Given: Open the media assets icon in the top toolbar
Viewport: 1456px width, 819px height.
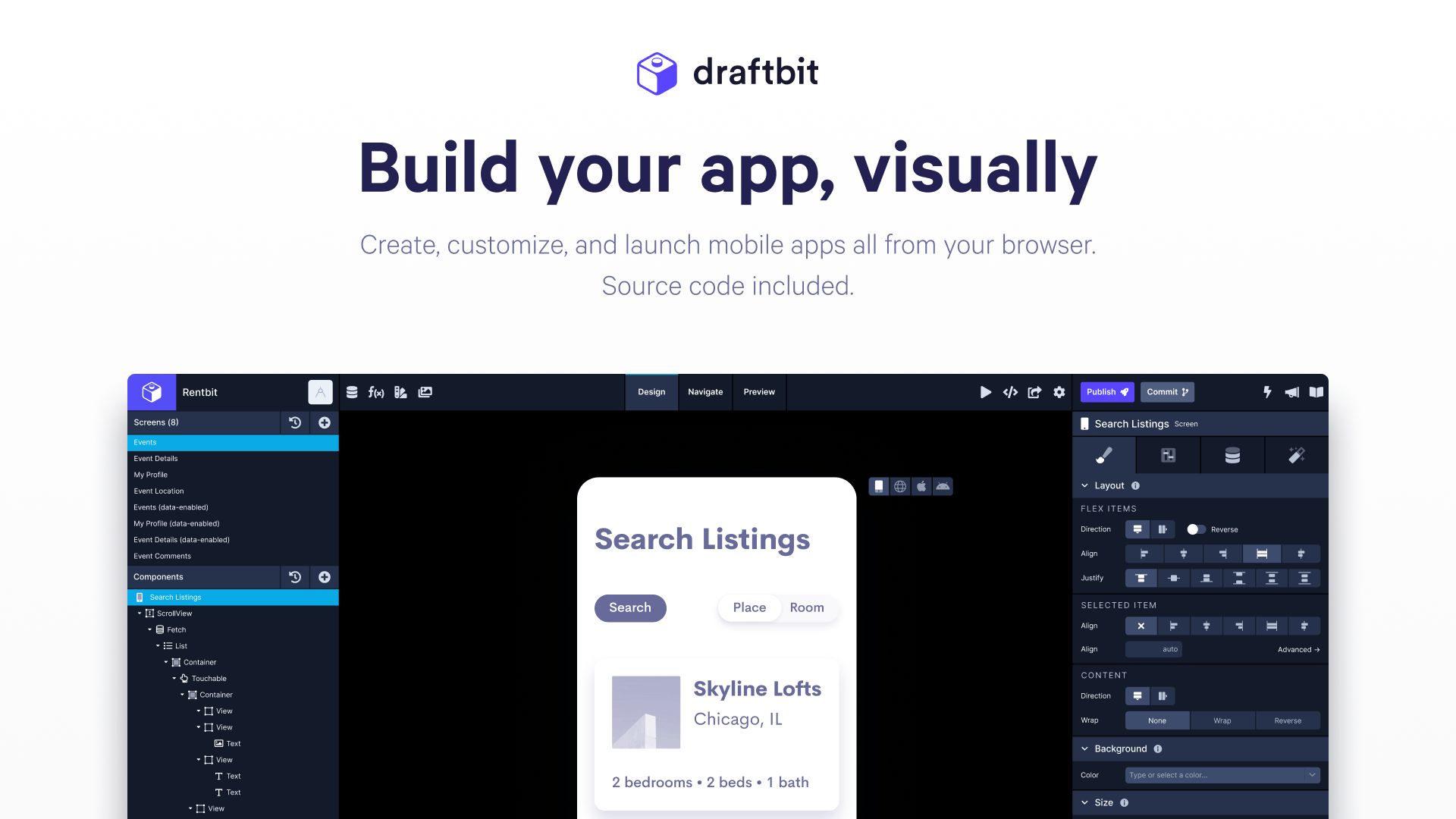Looking at the screenshot, I should click(x=425, y=392).
